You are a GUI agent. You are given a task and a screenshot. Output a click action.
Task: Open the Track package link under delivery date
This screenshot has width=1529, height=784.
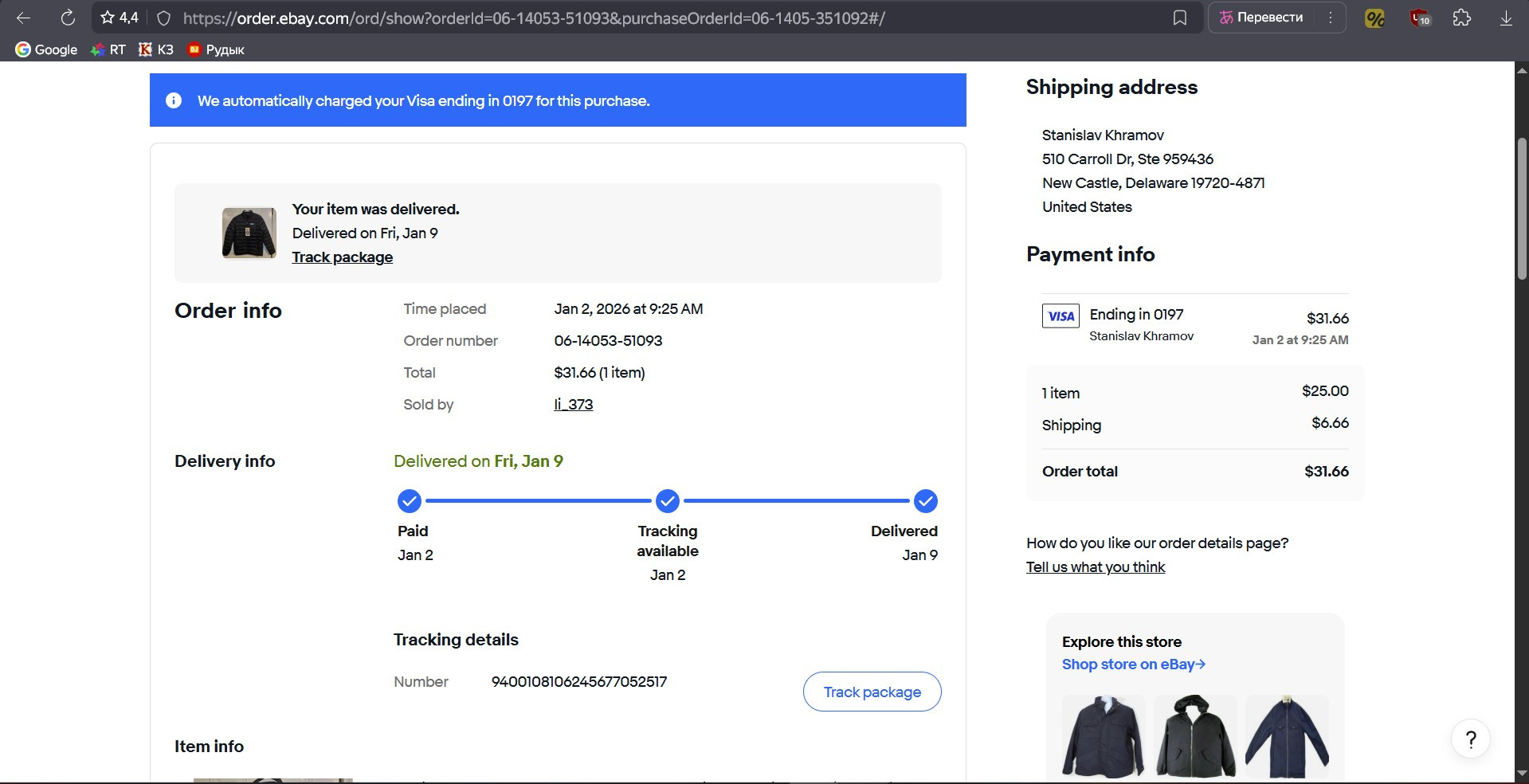coord(342,257)
